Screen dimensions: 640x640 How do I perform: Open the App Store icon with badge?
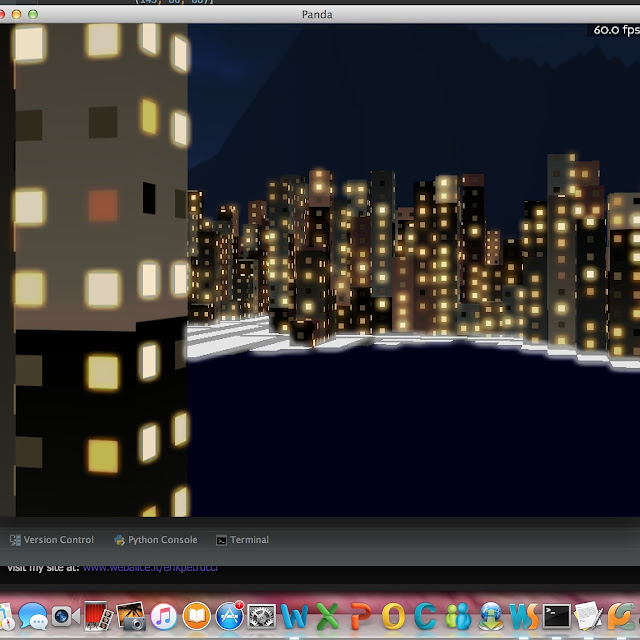(229, 616)
